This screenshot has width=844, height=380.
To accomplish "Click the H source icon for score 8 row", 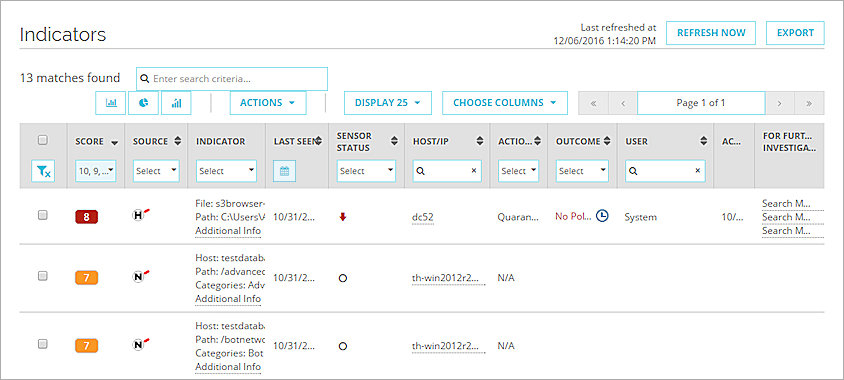I will pos(140,215).
